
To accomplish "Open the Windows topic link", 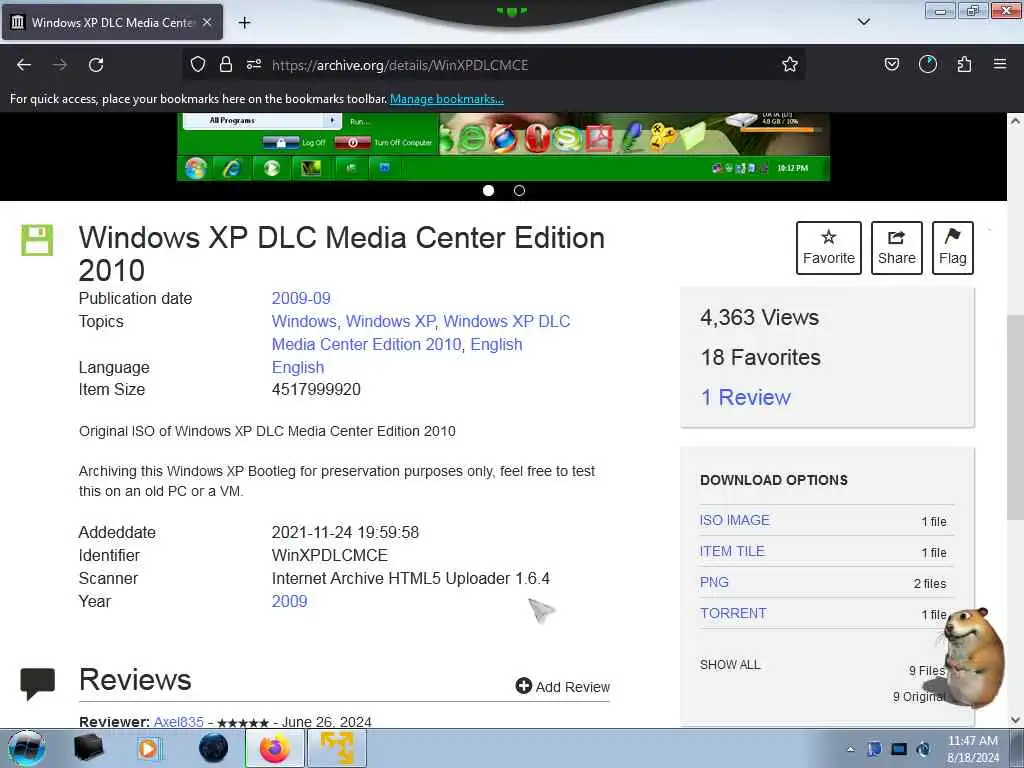I will tap(304, 321).
